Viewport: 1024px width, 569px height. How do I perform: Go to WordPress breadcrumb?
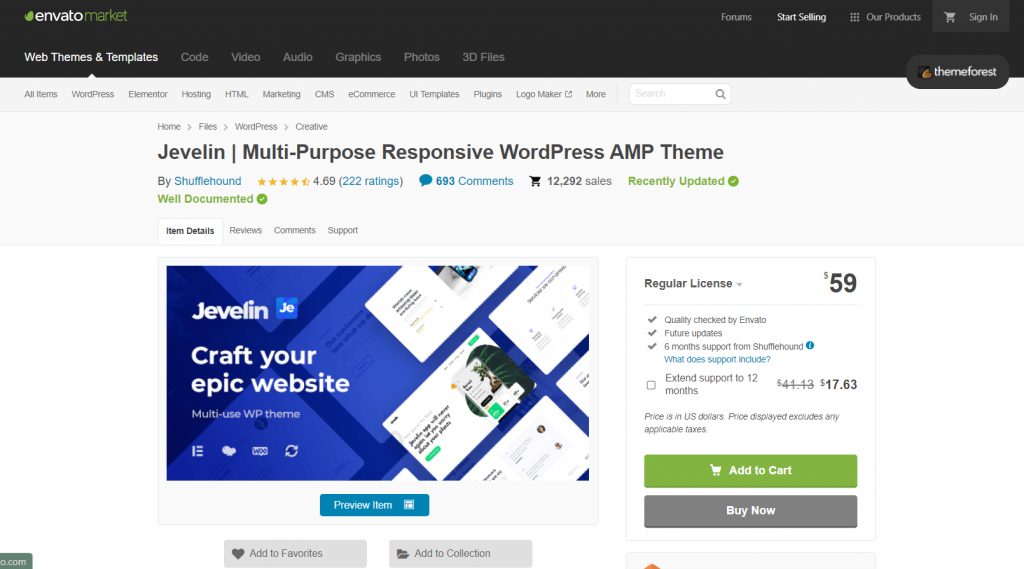point(256,127)
